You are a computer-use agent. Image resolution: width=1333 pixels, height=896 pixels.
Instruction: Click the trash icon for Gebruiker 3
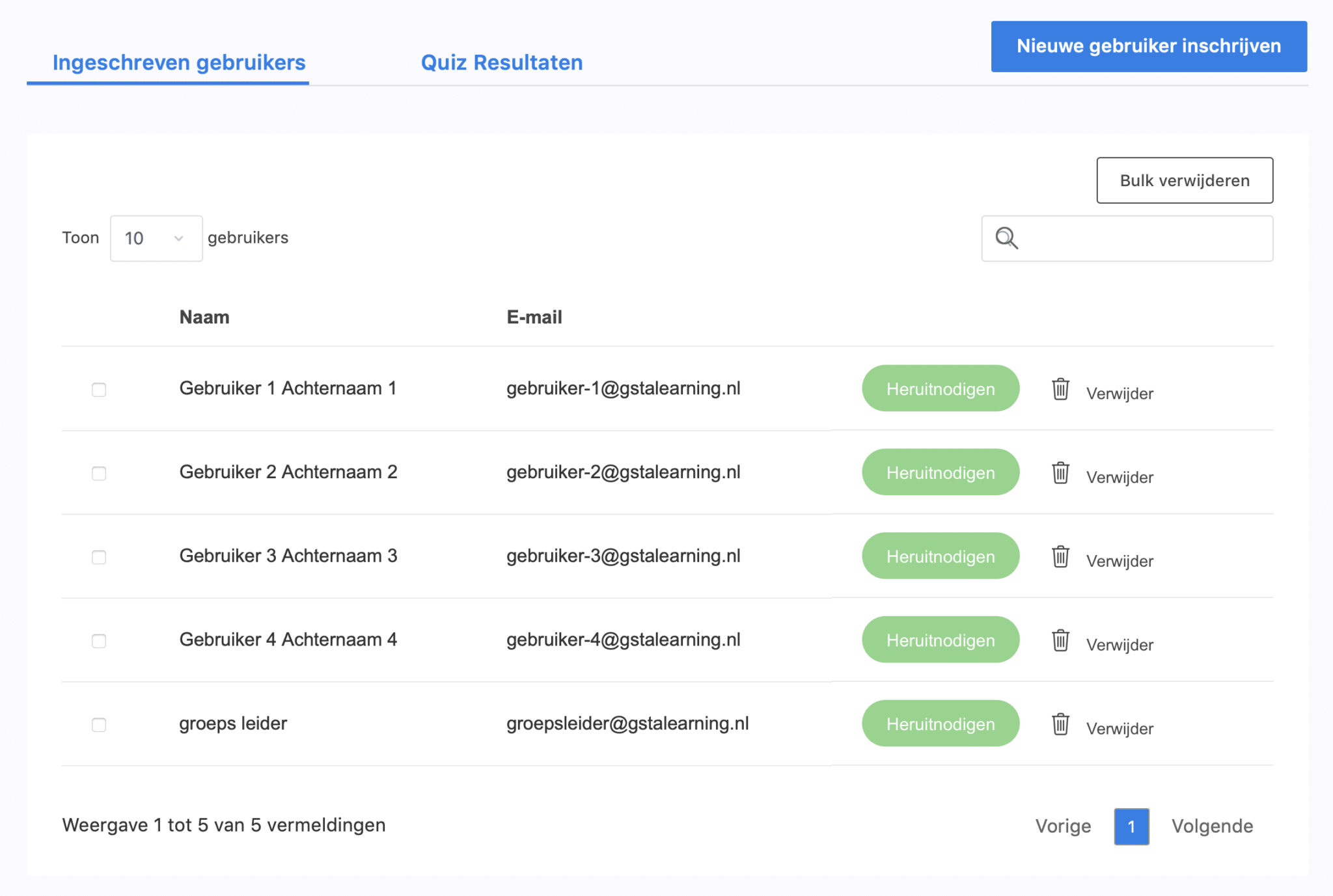[1060, 556]
